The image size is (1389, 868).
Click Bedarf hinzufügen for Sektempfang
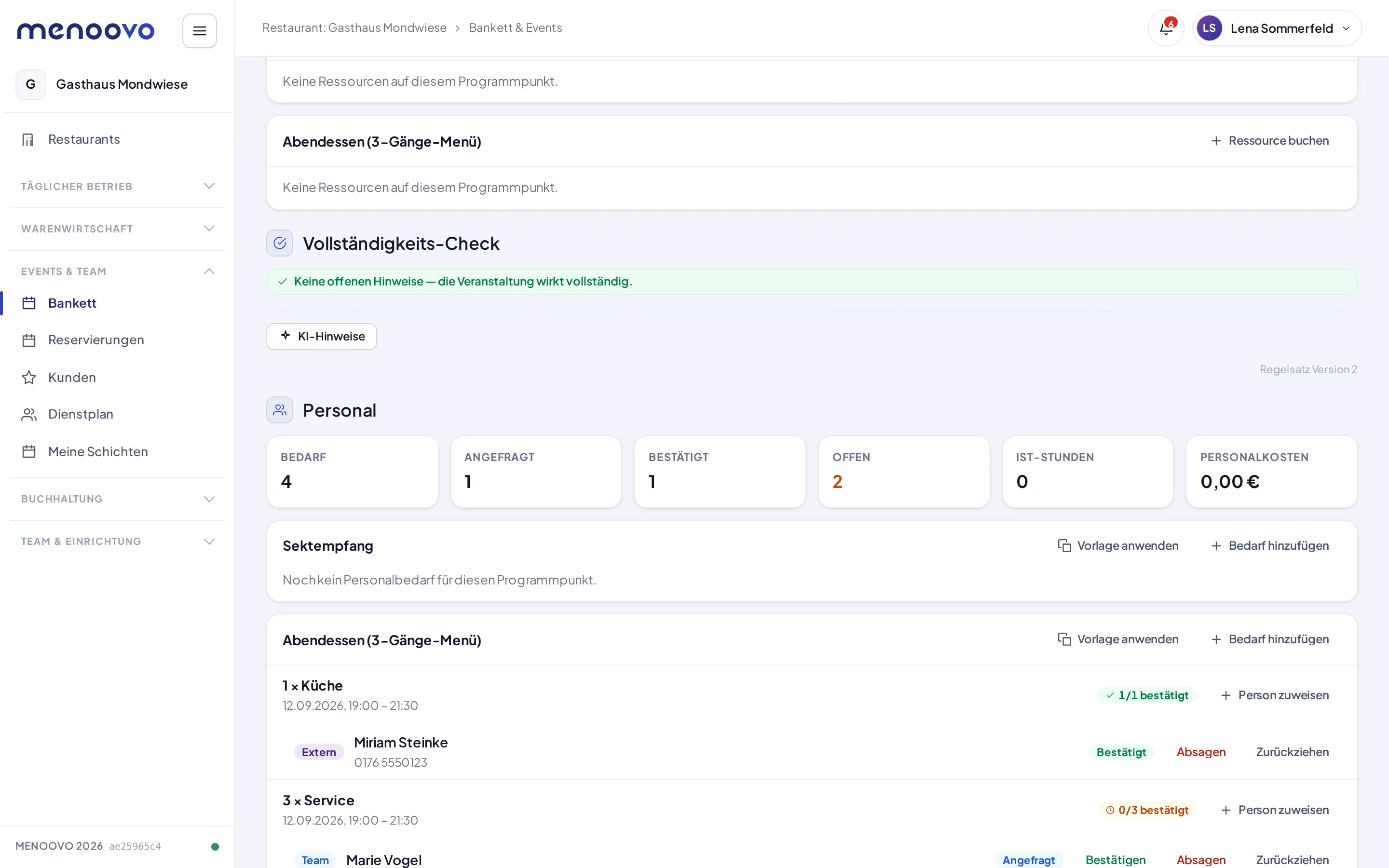tap(1269, 545)
